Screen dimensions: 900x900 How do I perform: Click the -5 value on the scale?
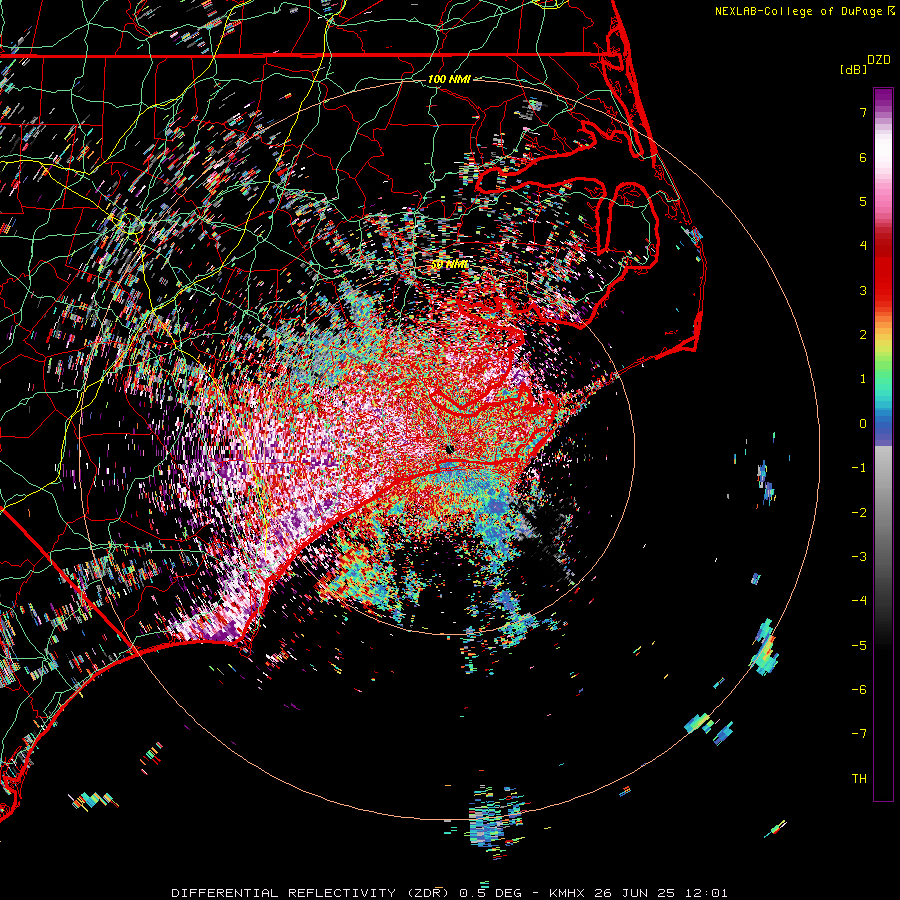(859, 646)
